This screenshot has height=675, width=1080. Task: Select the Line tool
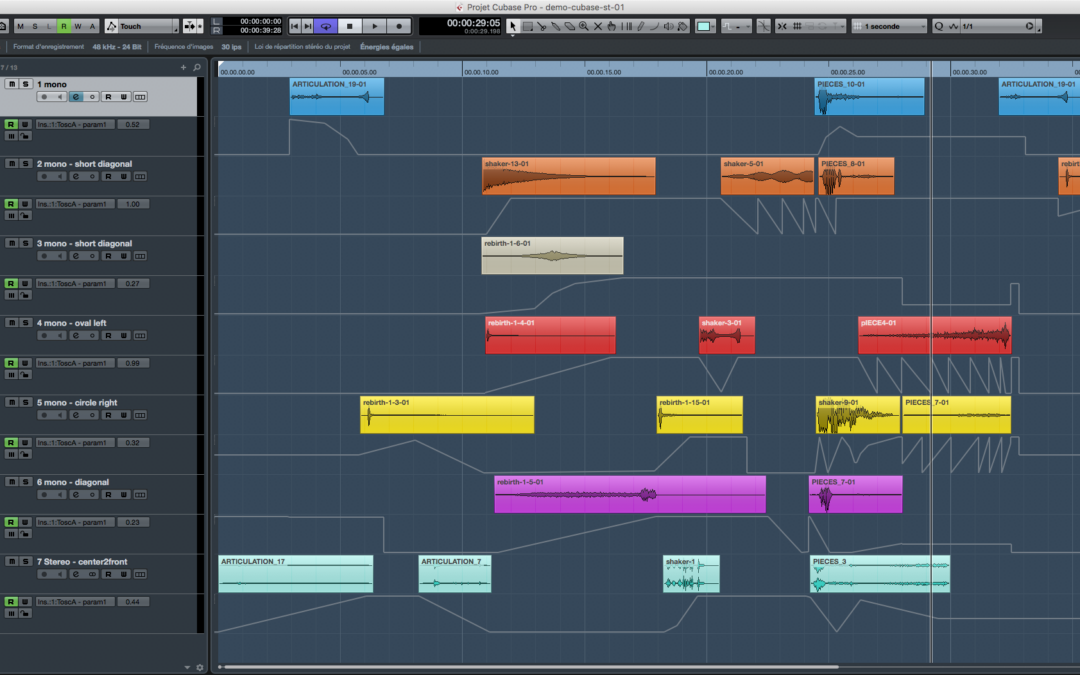654,26
